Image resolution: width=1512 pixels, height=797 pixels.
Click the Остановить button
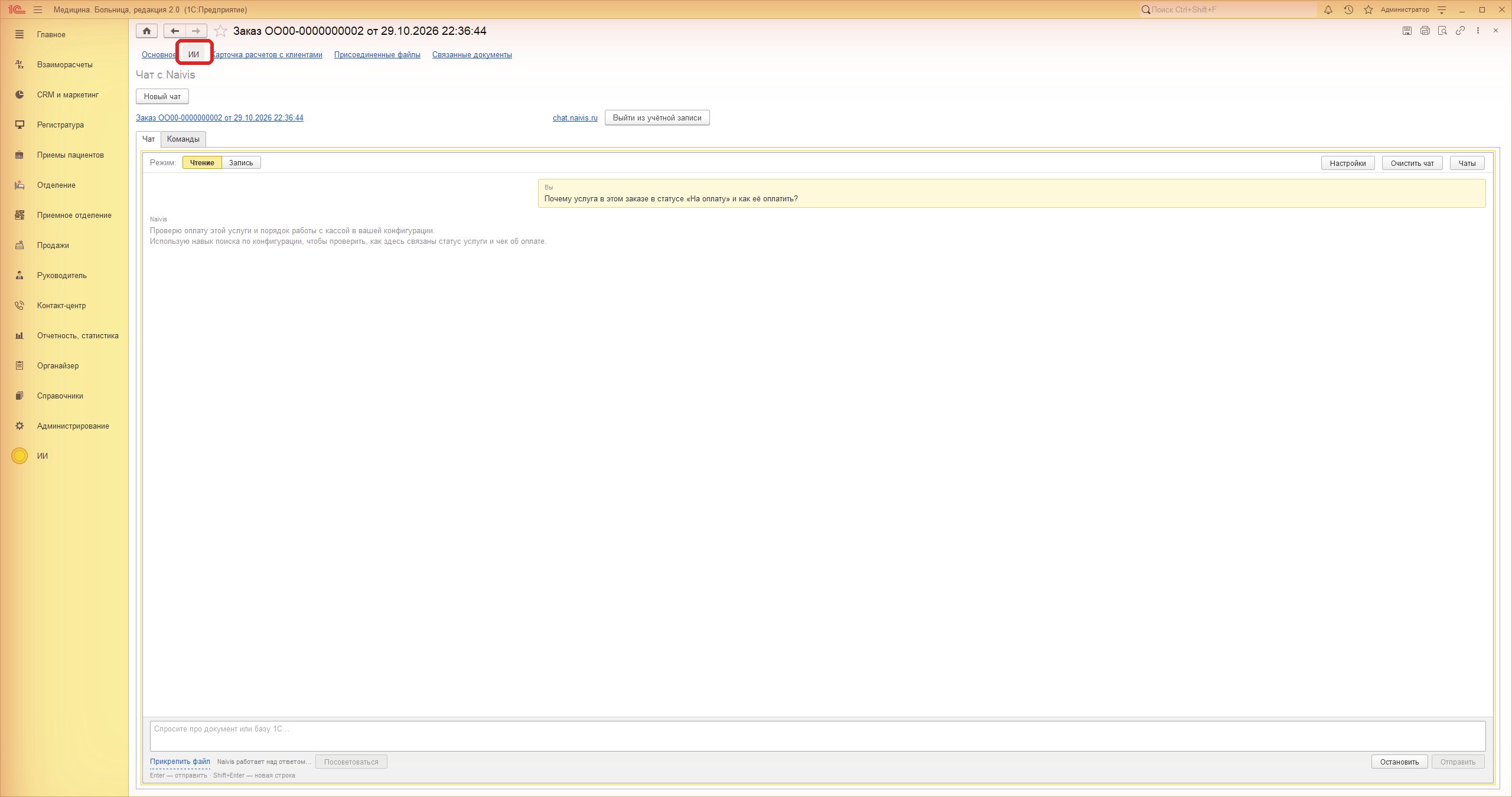point(1399,762)
